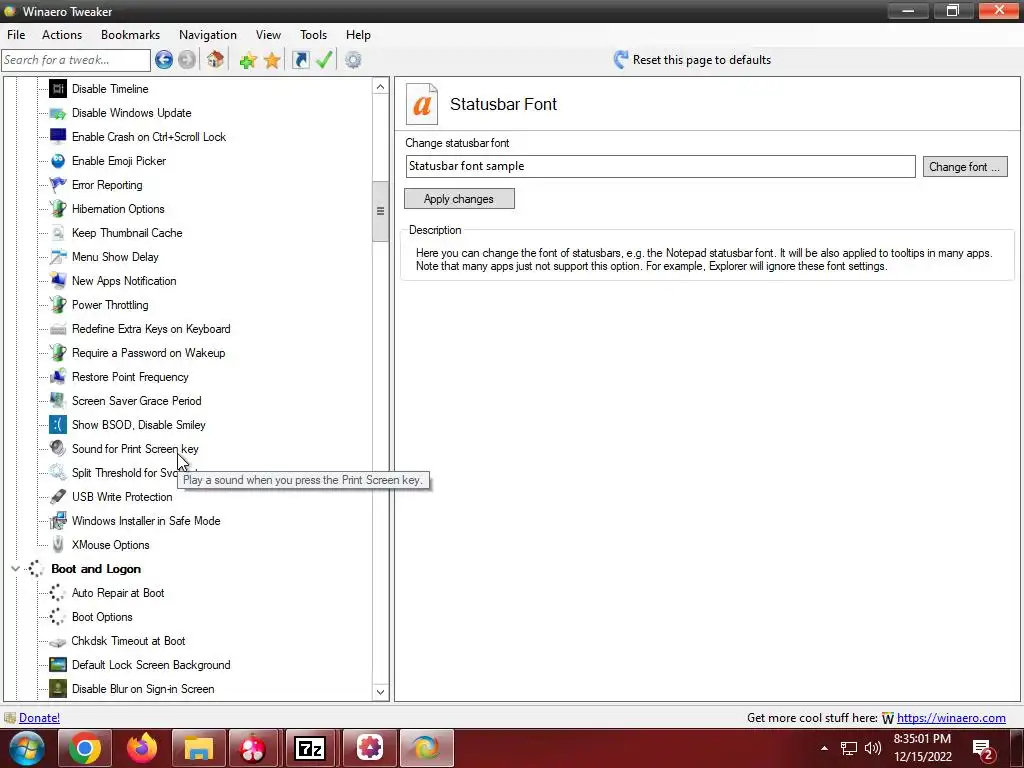This screenshot has height=768, width=1024.
Task: Click the Apply changes button
Action: tap(459, 199)
